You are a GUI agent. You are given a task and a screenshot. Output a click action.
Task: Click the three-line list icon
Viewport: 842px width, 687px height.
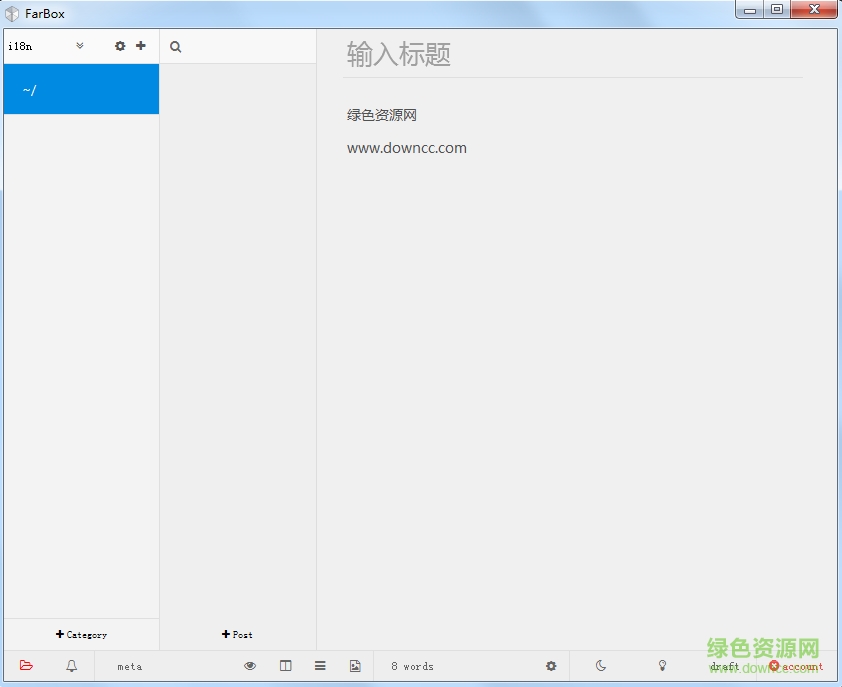(320, 666)
